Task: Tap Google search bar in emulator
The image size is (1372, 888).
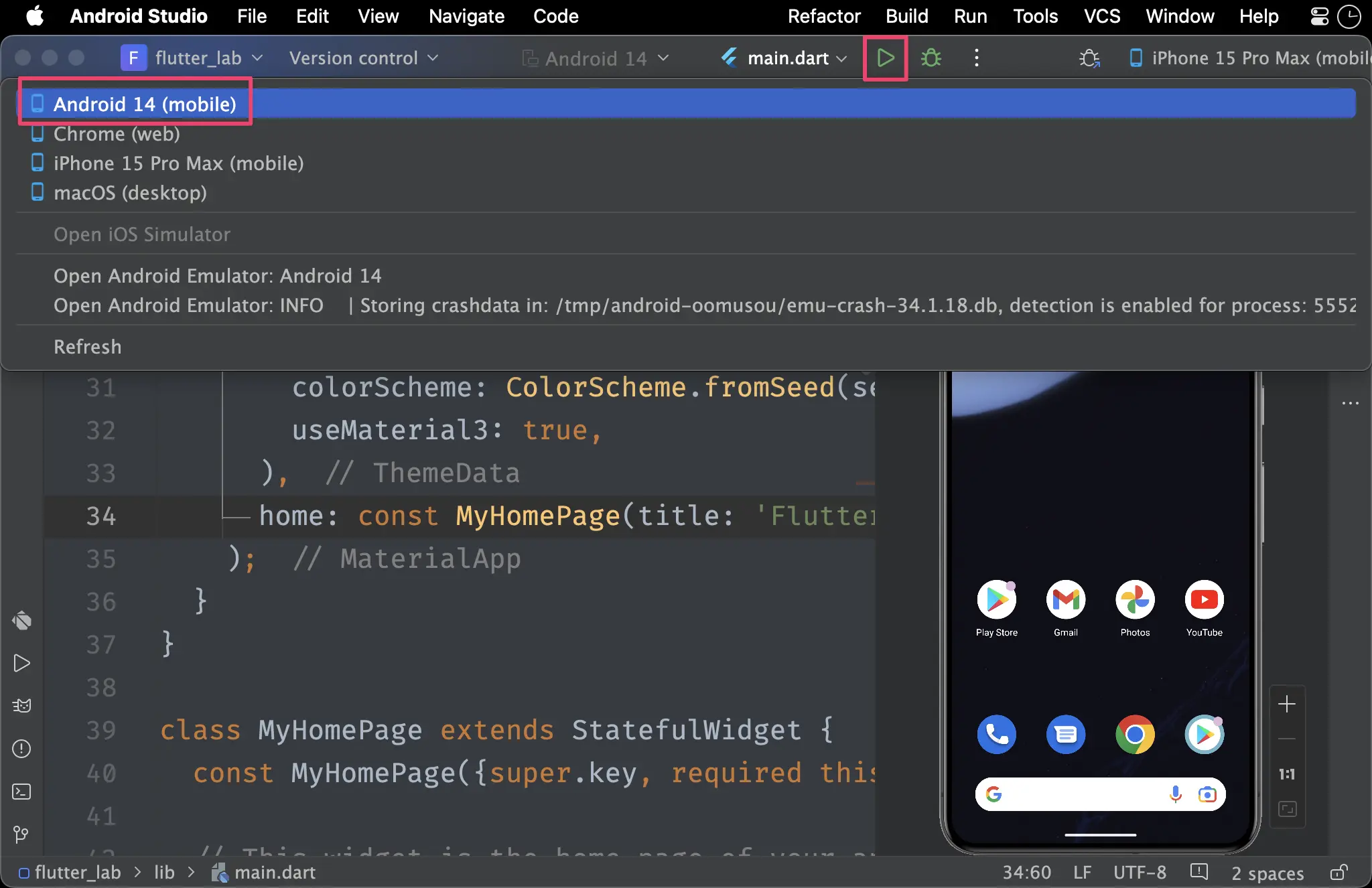Action: pos(1101,794)
